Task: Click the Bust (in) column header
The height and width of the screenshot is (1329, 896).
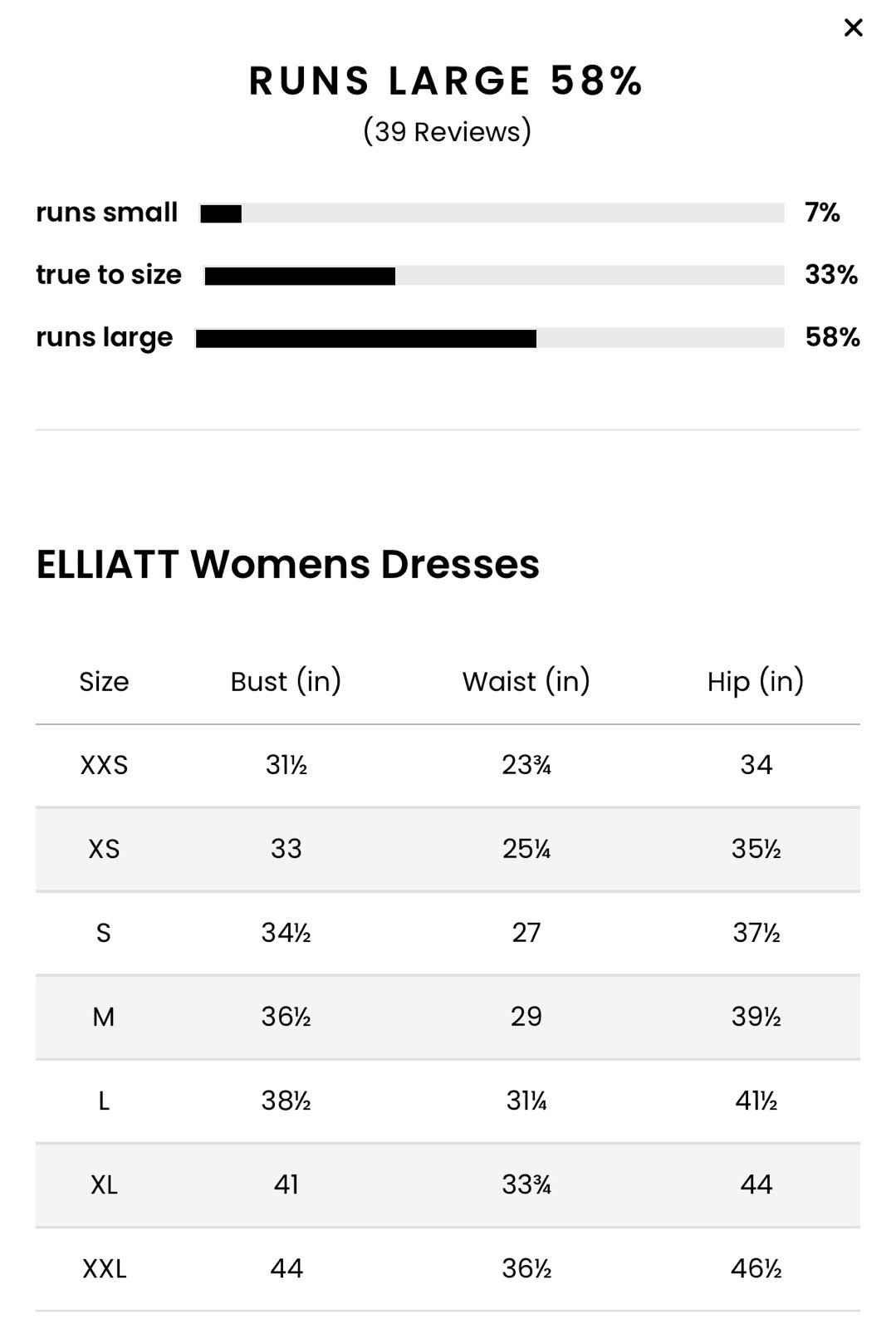Action: [x=286, y=682]
